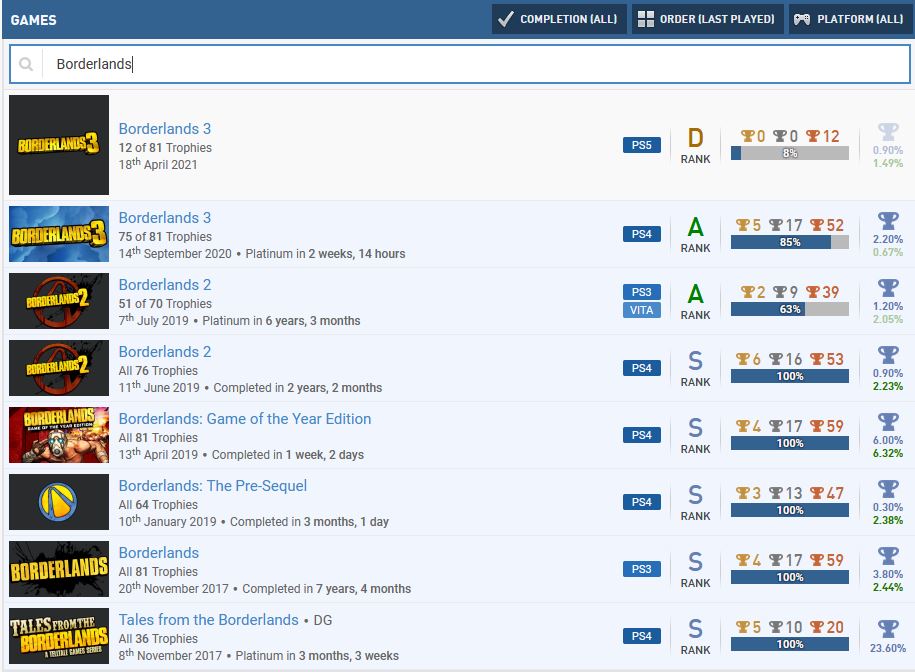Image resolution: width=915 pixels, height=672 pixels.
Task: Click '12 of 81 Trophies' text
Action: 165,148
